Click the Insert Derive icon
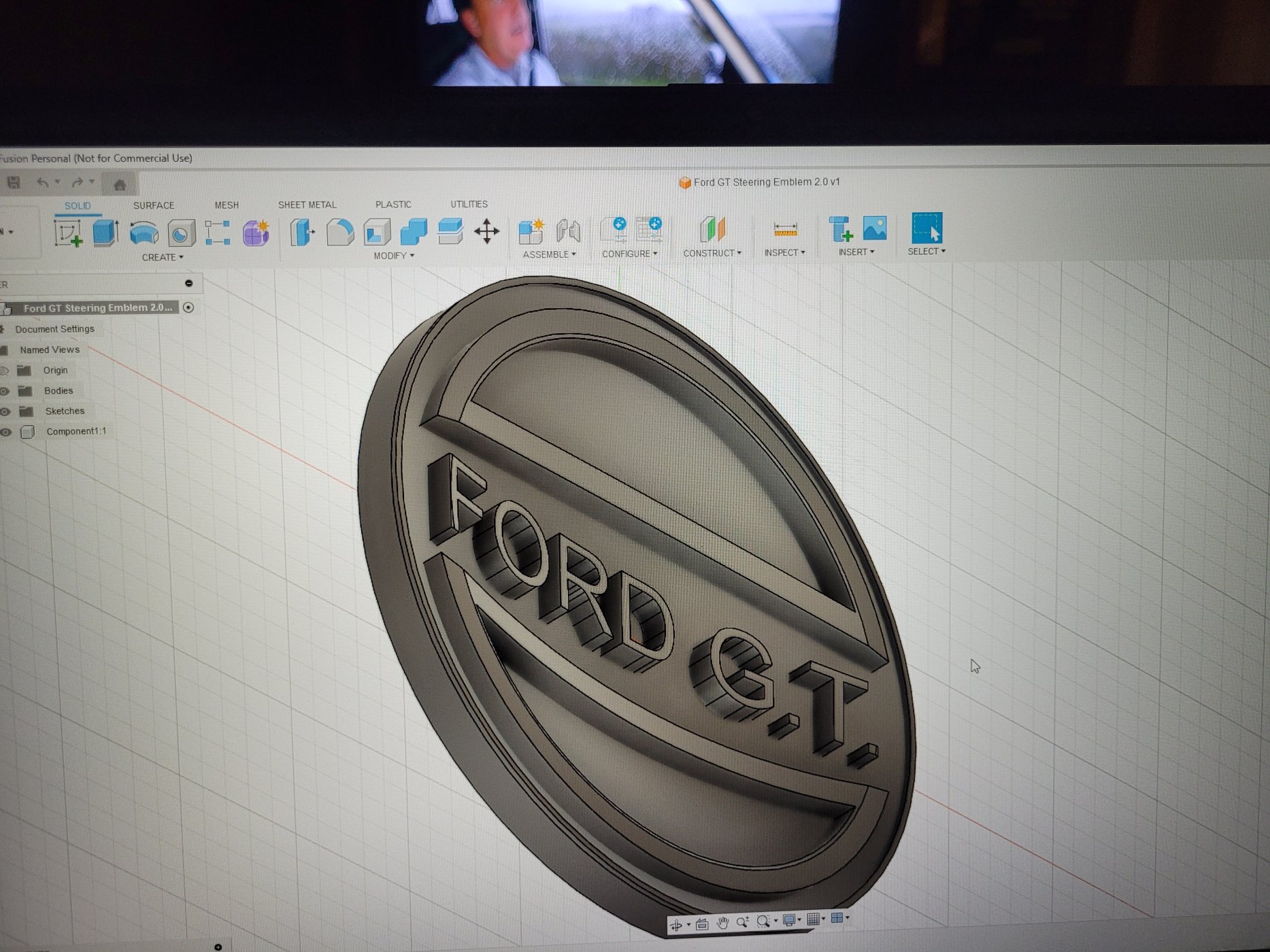1270x952 pixels. (x=841, y=229)
